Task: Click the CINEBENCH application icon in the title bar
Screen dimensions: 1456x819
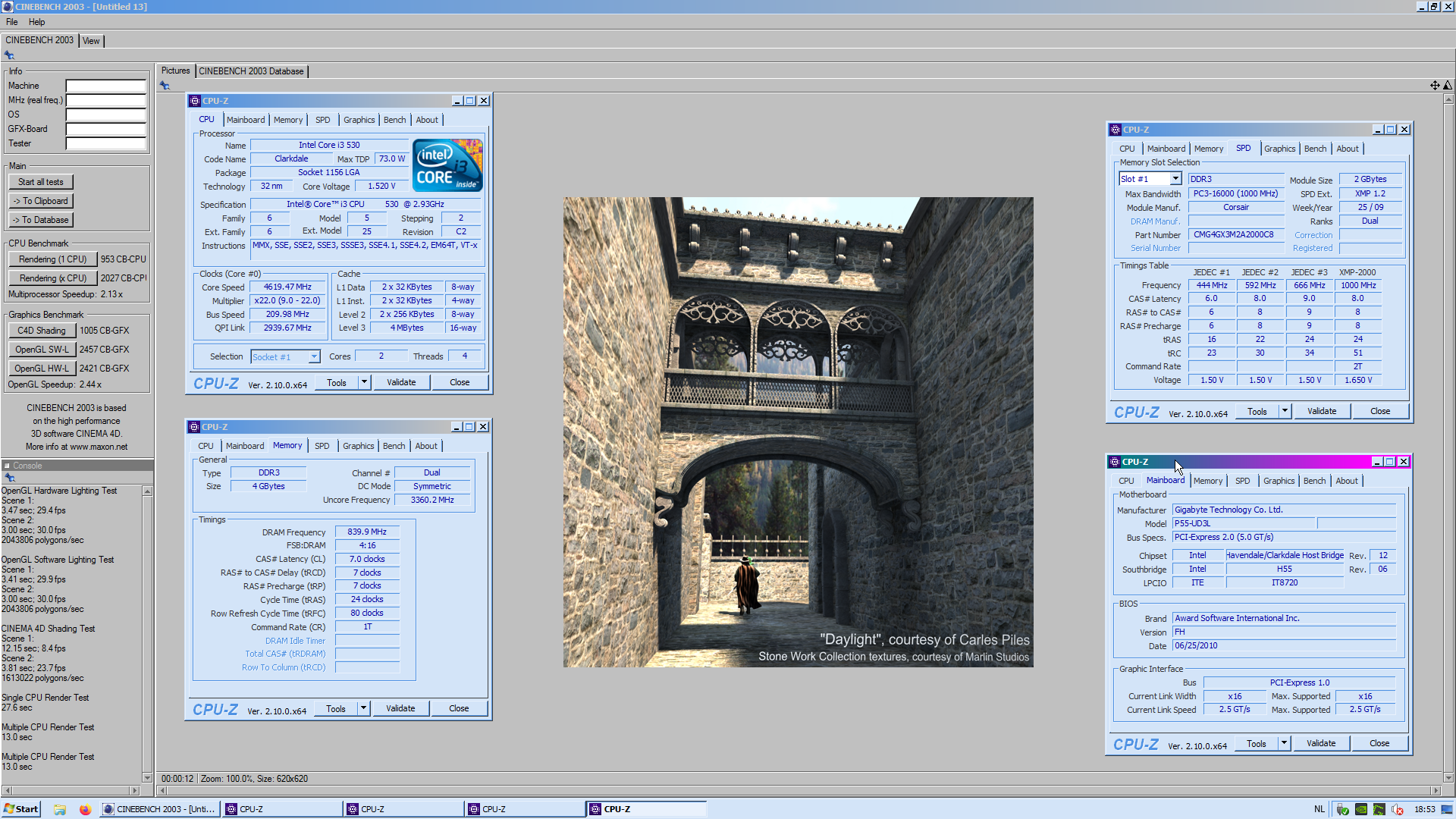Action: 7,6
